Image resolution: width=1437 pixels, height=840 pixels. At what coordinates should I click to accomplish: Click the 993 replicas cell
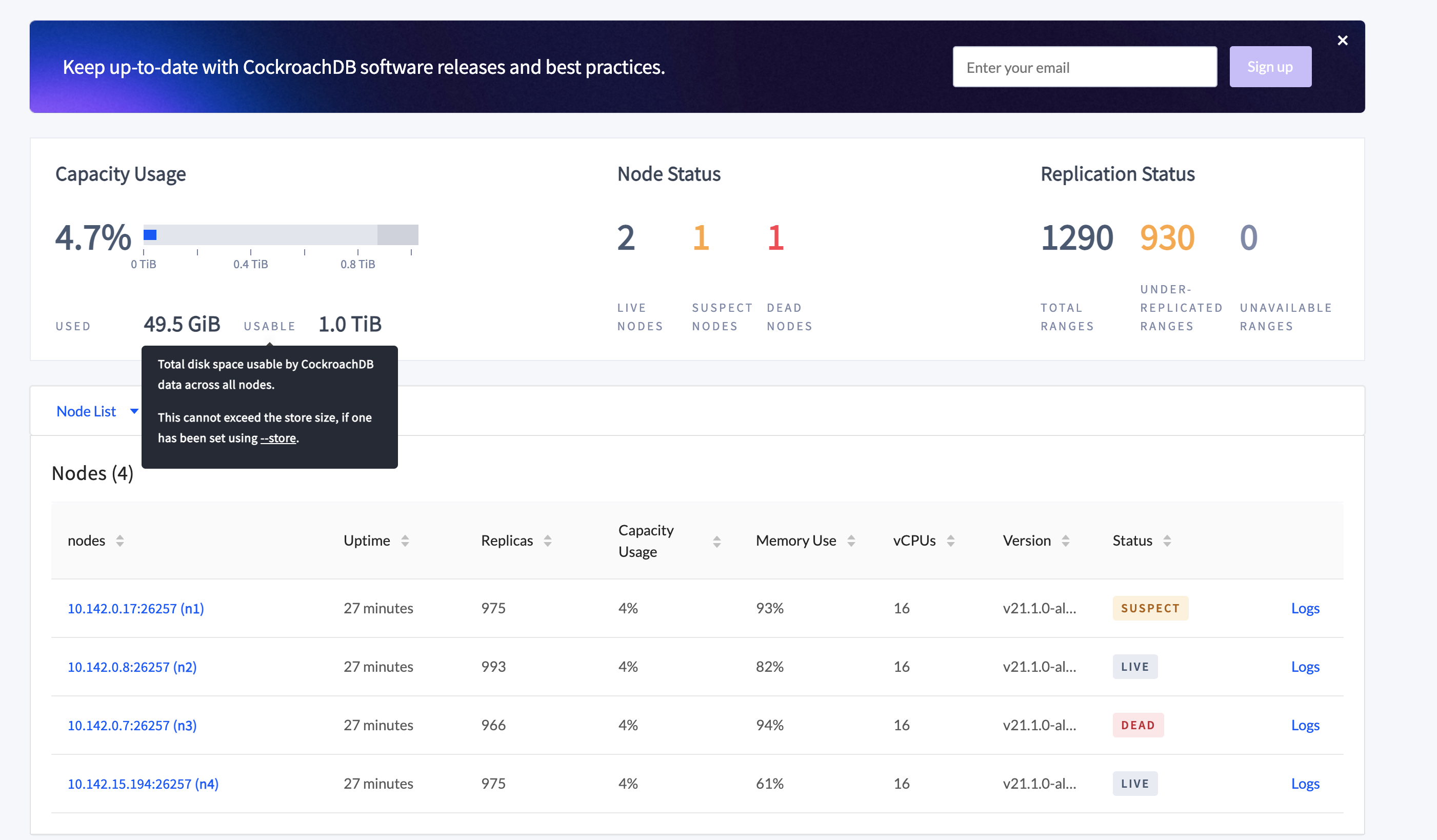click(493, 667)
